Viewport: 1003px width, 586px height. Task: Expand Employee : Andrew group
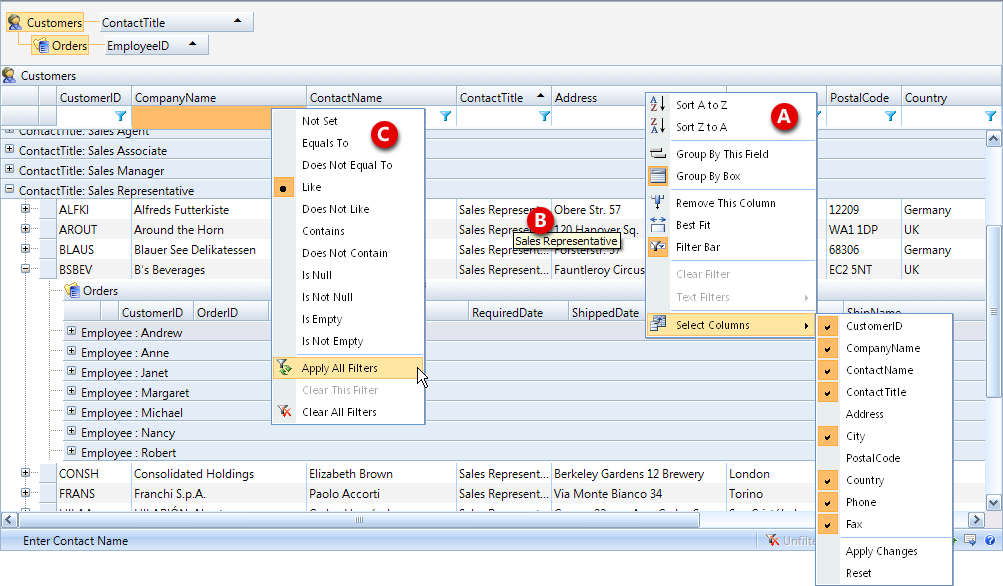(72, 331)
